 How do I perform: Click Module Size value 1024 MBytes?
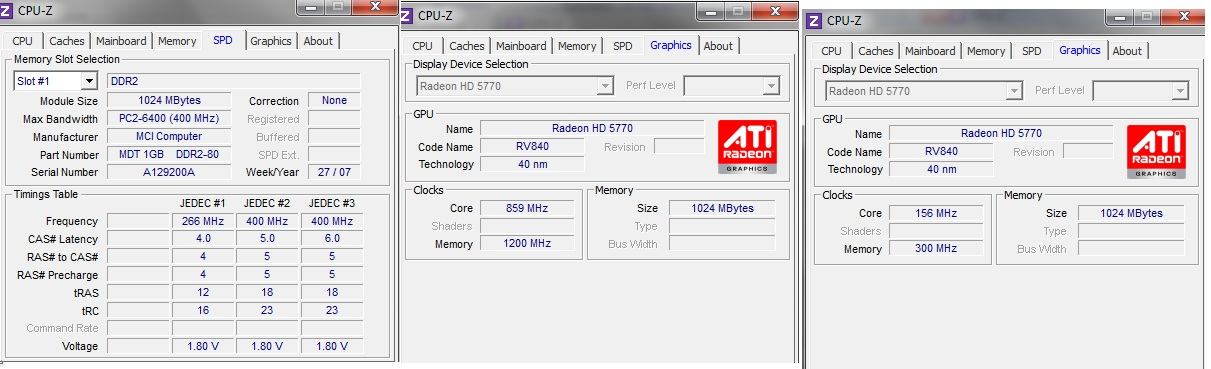(169, 100)
